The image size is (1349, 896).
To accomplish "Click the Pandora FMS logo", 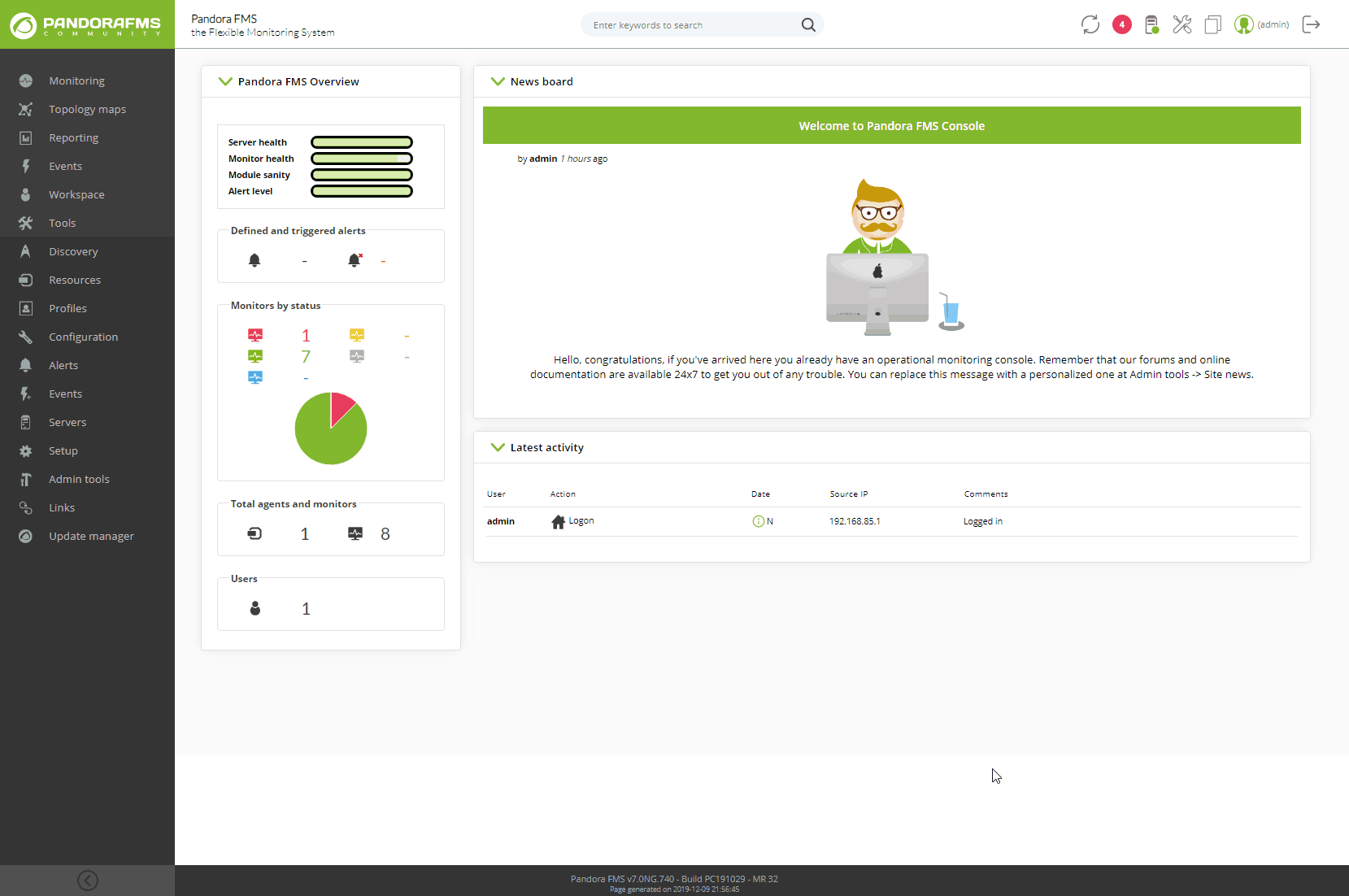I will pyautogui.click(x=87, y=25).
